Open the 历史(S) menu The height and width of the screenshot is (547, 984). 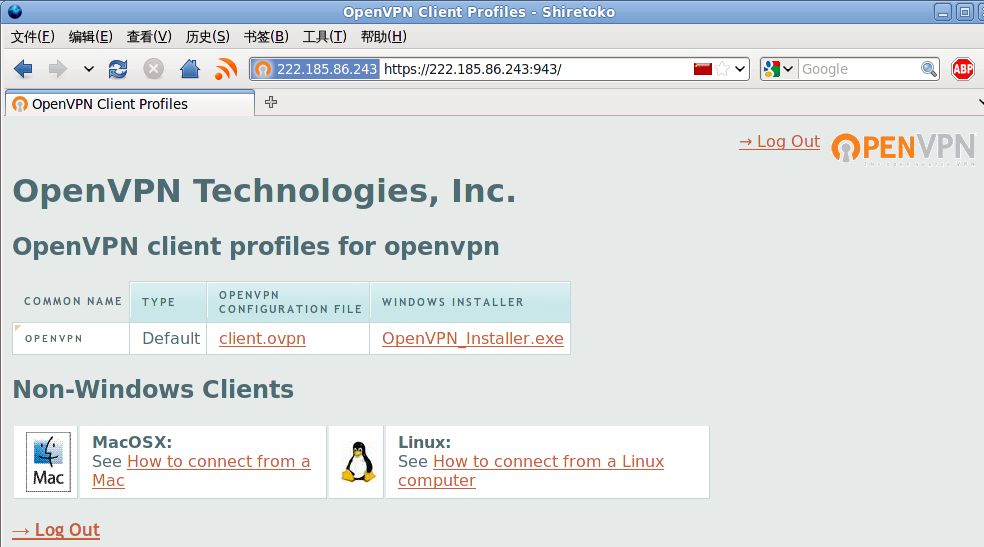207,36
